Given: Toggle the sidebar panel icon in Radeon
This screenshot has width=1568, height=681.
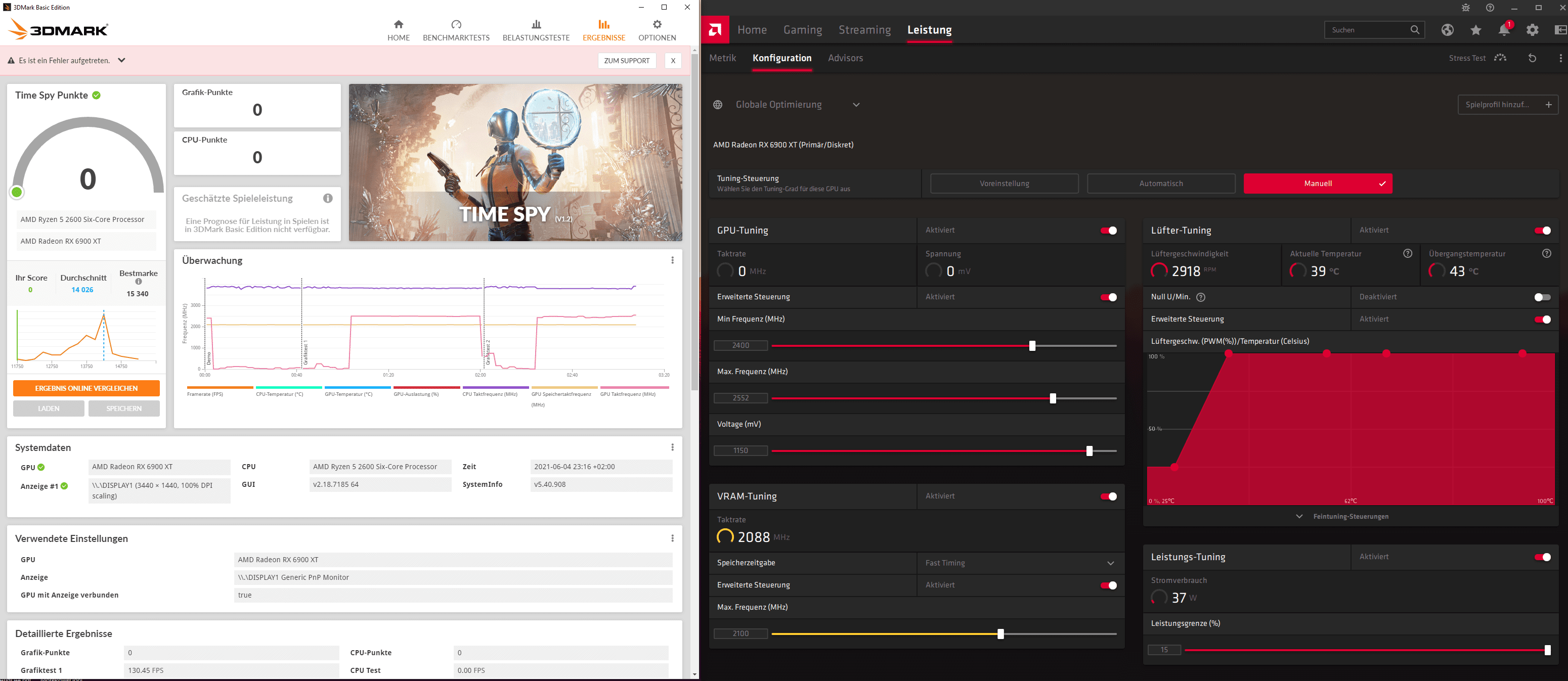Looking at the screenshot, I should pos(1561,30).
